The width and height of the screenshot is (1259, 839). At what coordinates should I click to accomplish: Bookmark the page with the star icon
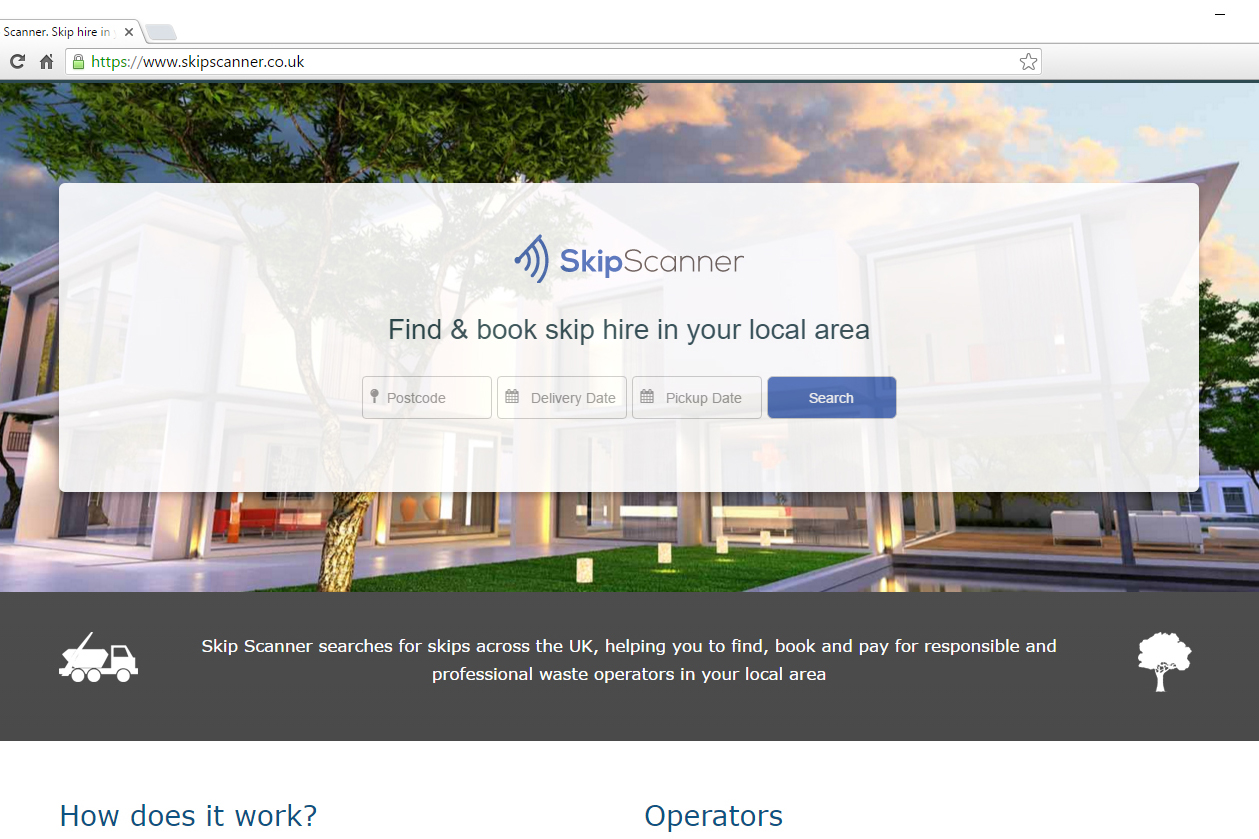(x=1028, y=61)
